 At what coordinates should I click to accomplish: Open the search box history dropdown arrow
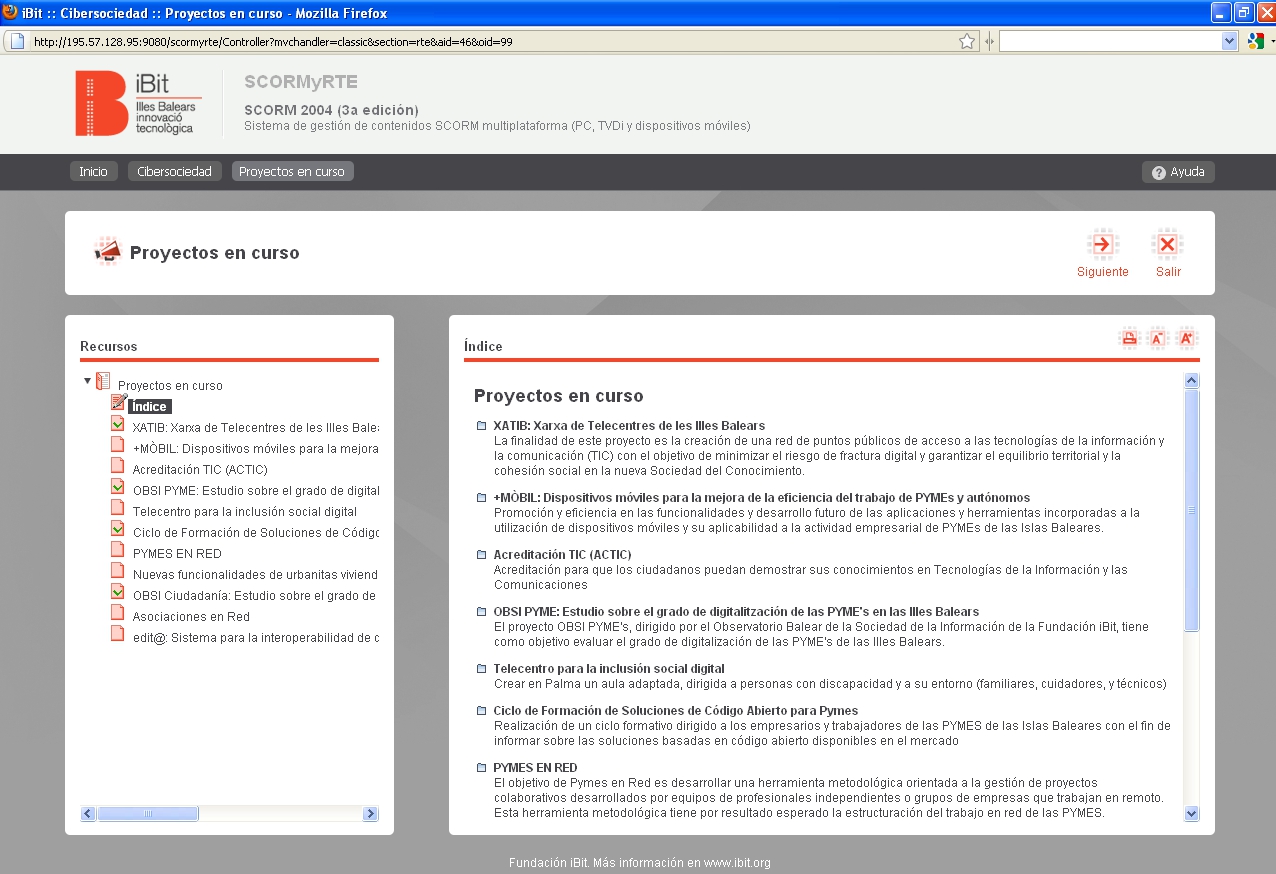[1230, 41]
